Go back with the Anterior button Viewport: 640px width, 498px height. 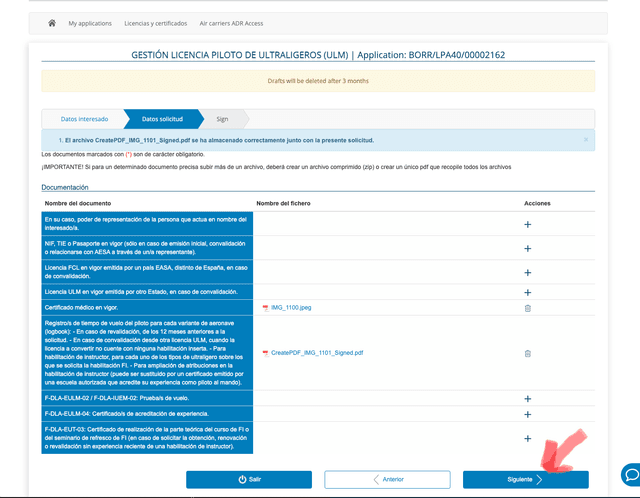click(387, 480)
